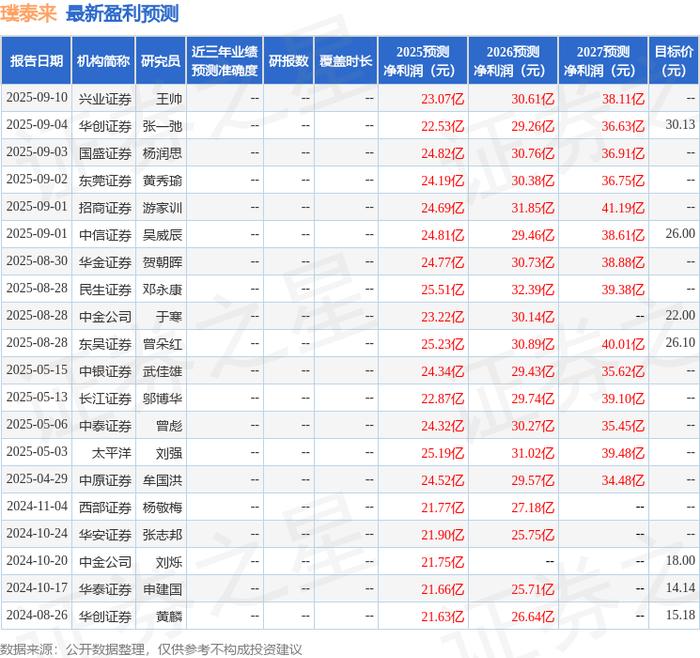Click 招商证券 institution cell
The image size is (700, 658).
[x=105, y=208]
